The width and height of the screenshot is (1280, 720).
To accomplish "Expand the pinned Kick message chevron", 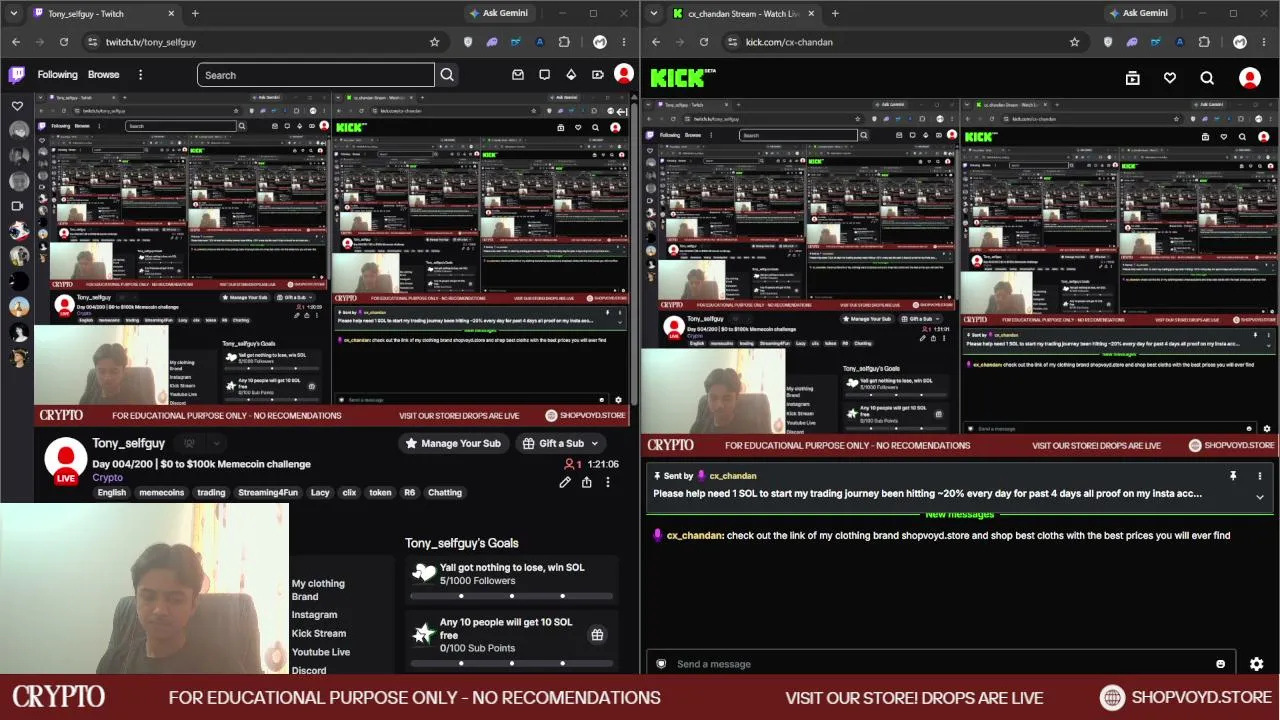I will pyautogui.click(x=1259, y=497).
